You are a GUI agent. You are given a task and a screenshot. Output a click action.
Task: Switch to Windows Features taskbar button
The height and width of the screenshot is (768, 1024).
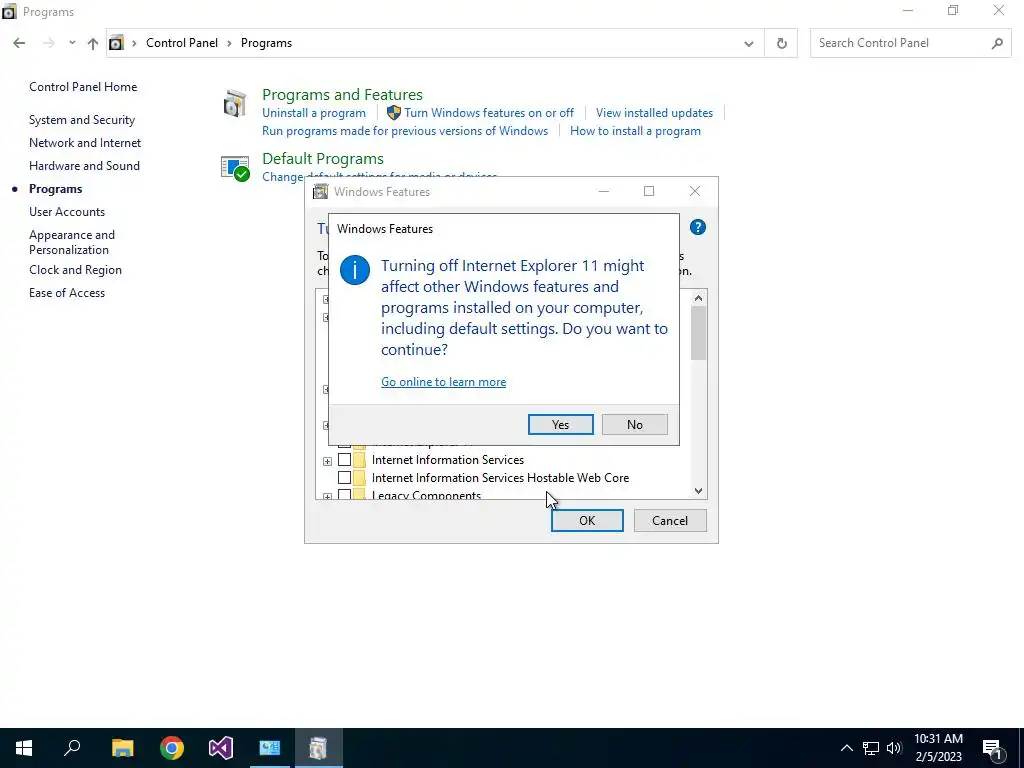pos(318,748)
